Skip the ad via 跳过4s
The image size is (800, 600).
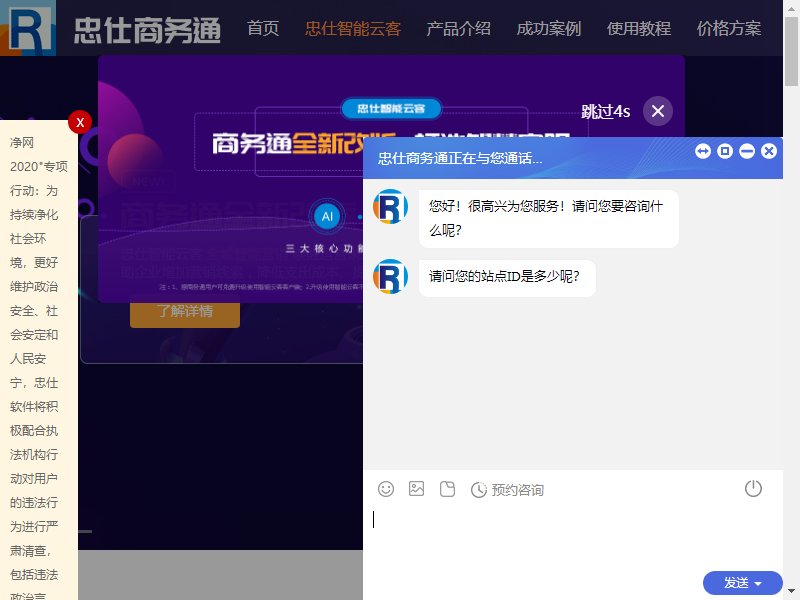[x=606, y=111]
